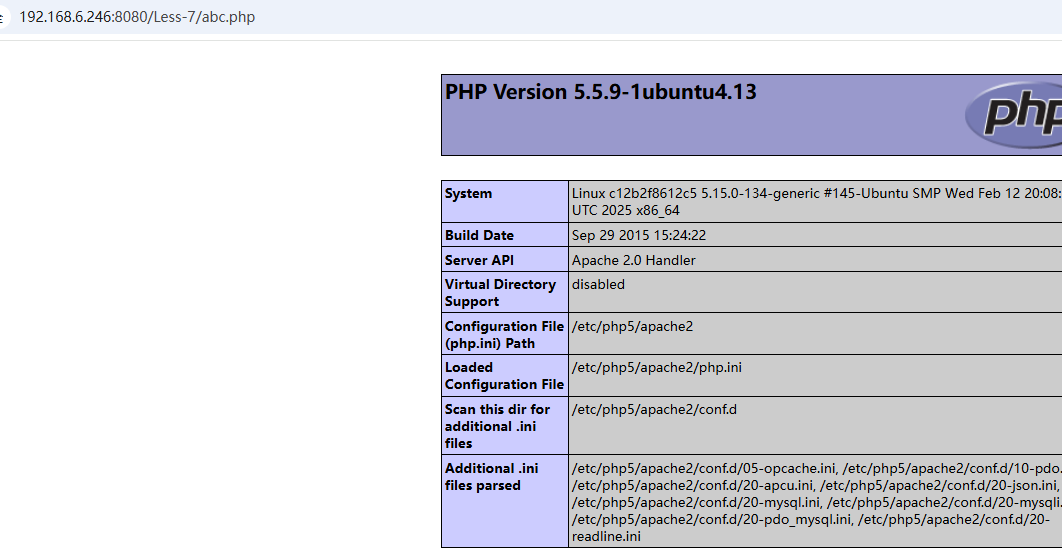Select the Virtual Directory Support label

500,293
